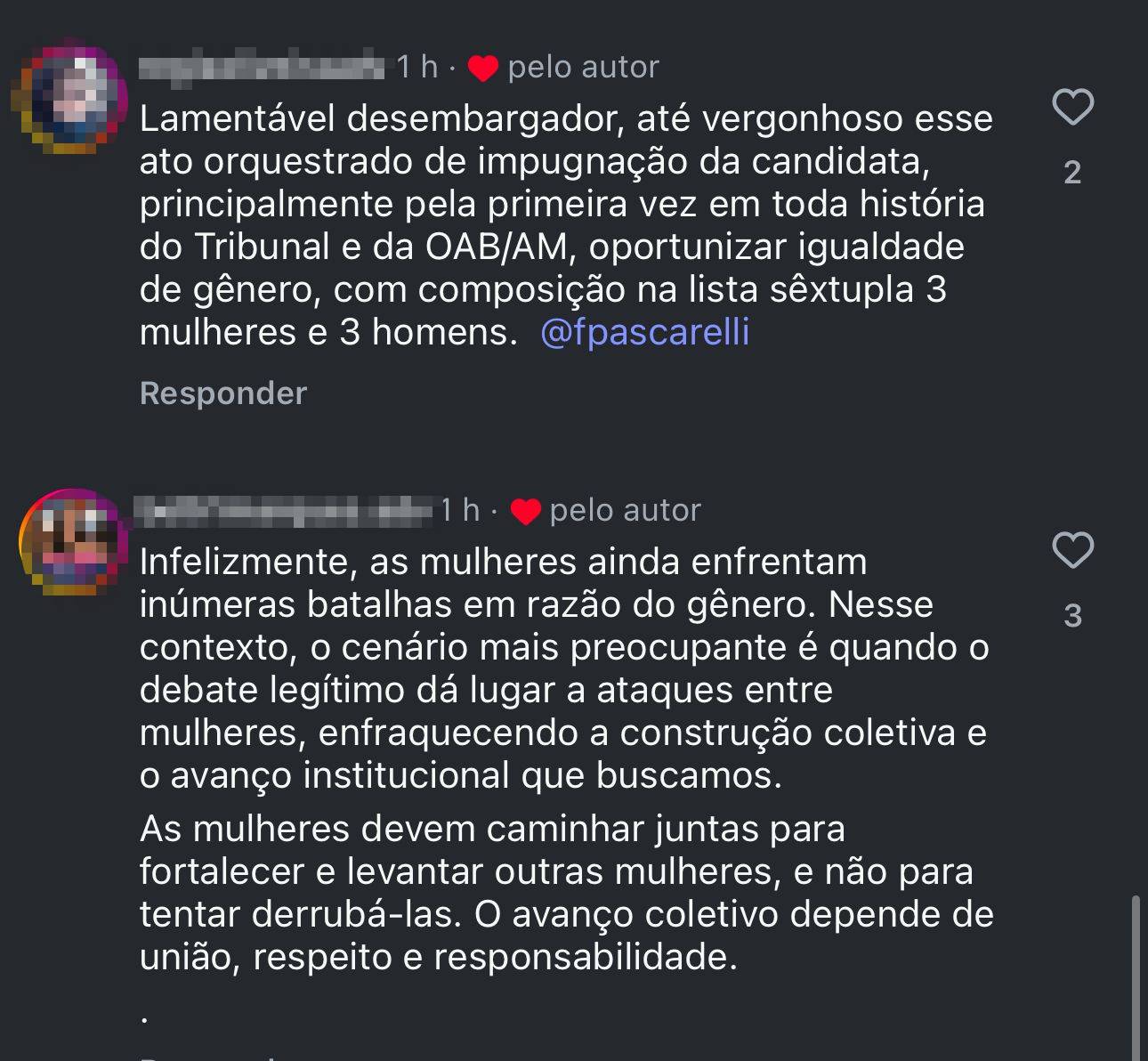This screenshot has height=1061, width=1148.
Task: Click the vertical scrollbar on the right
Action: coord(1136,977)
